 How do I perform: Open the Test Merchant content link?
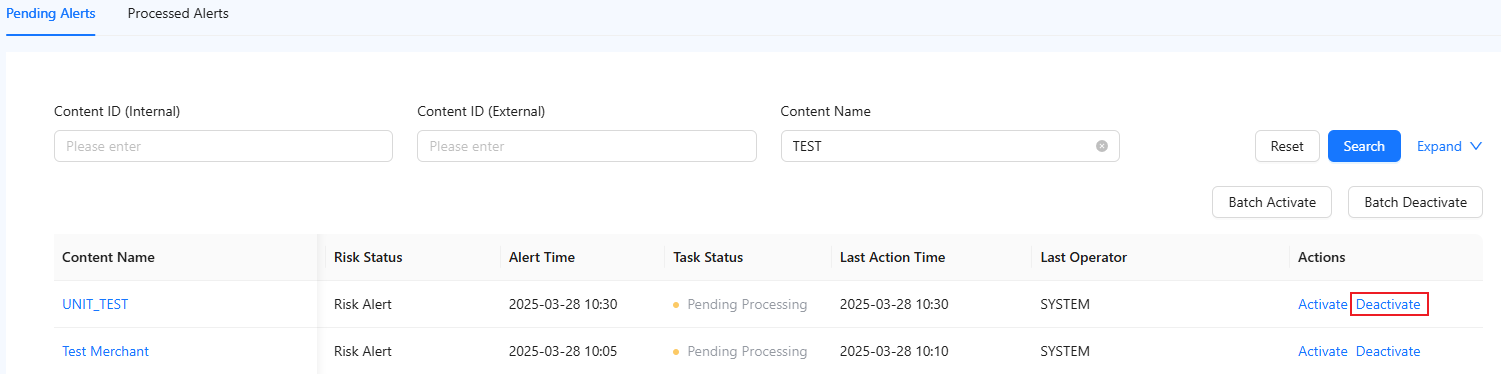105,351
